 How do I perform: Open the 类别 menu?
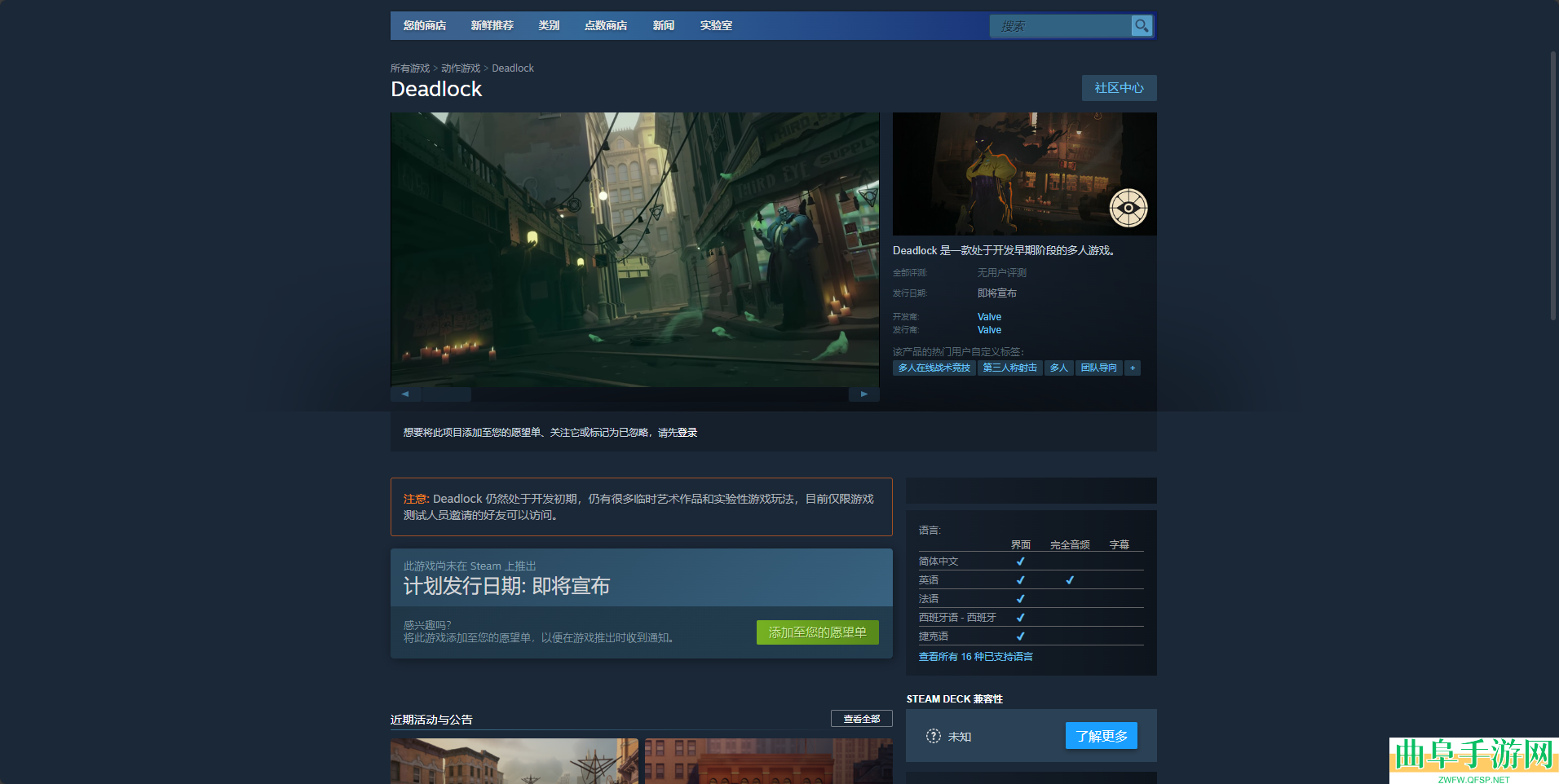[549, 25]
